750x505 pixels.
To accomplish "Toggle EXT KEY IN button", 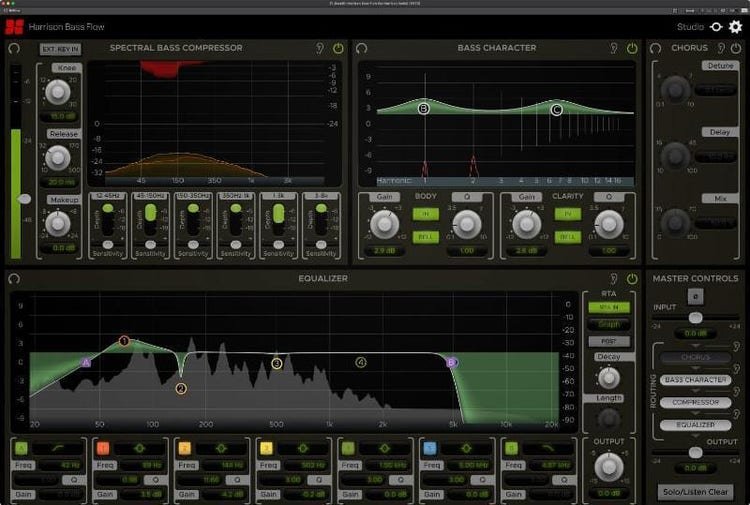I will (60, 49).
